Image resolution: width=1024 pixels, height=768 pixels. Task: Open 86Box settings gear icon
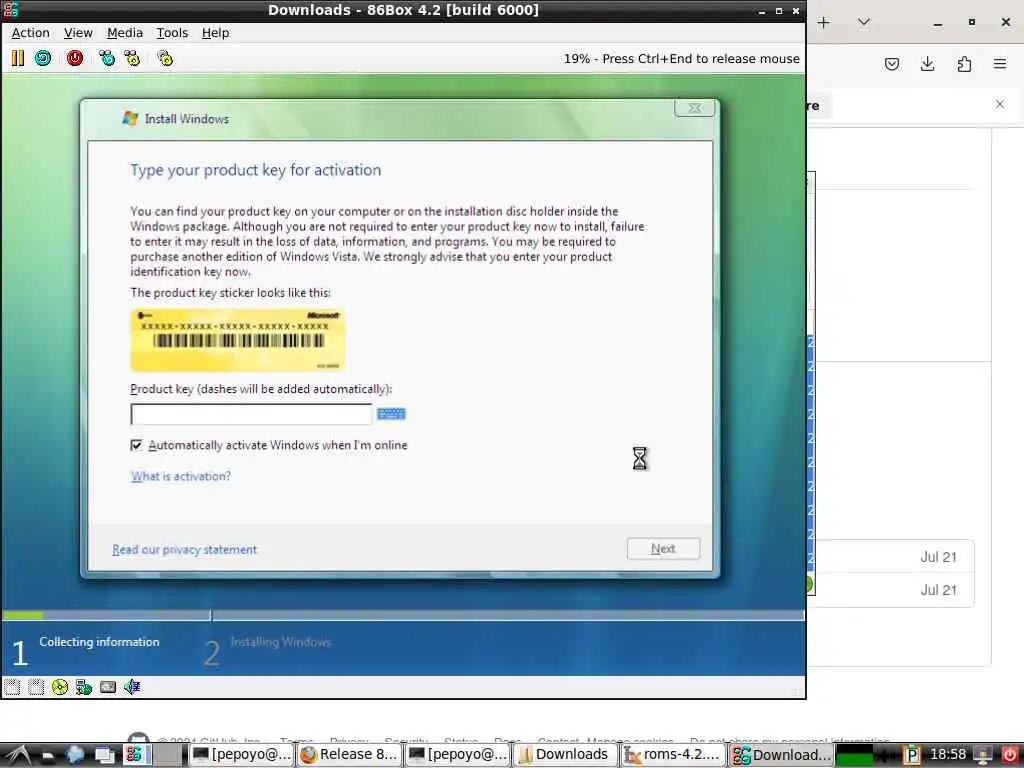point(165,58)
